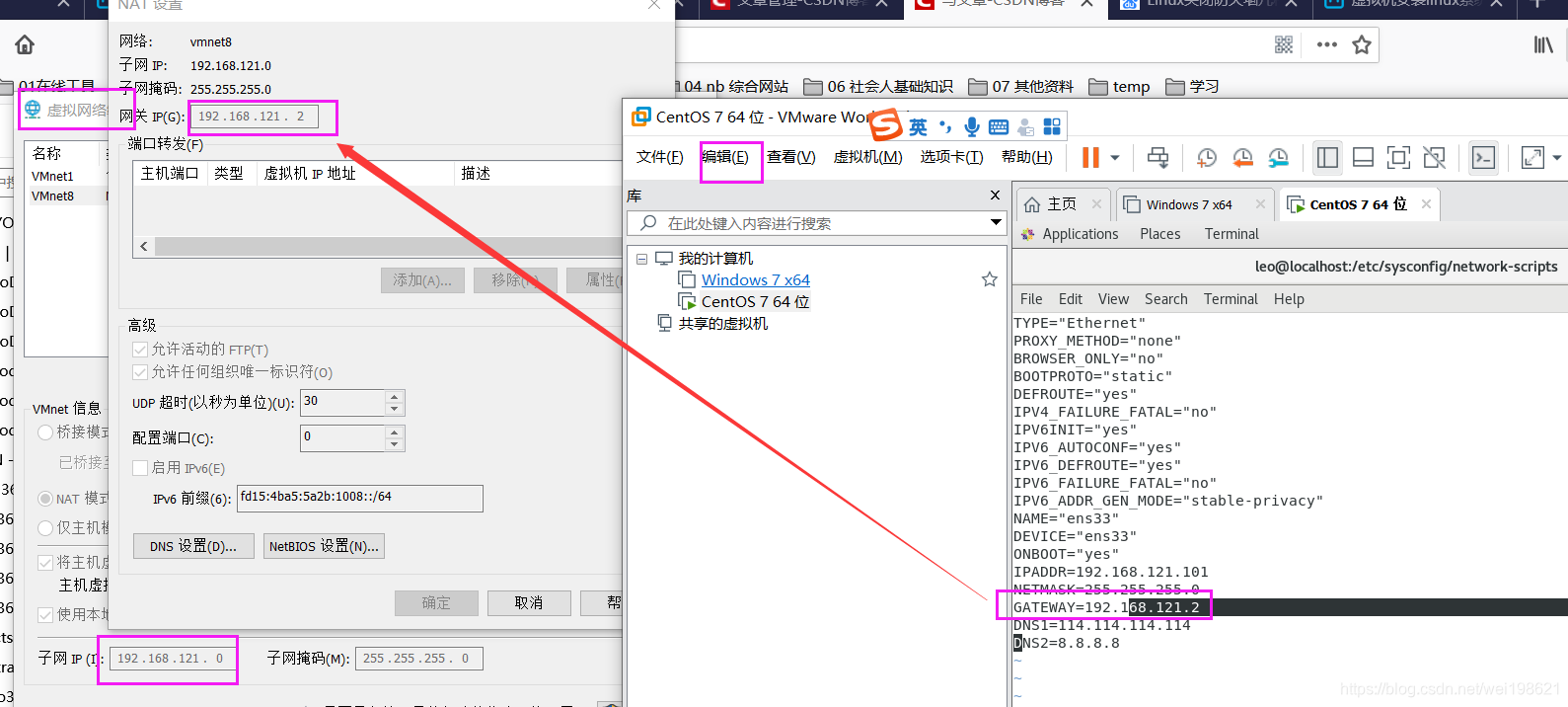Open the GNOME Applications menu
1568x707 pixels.
click(1081, 234)
